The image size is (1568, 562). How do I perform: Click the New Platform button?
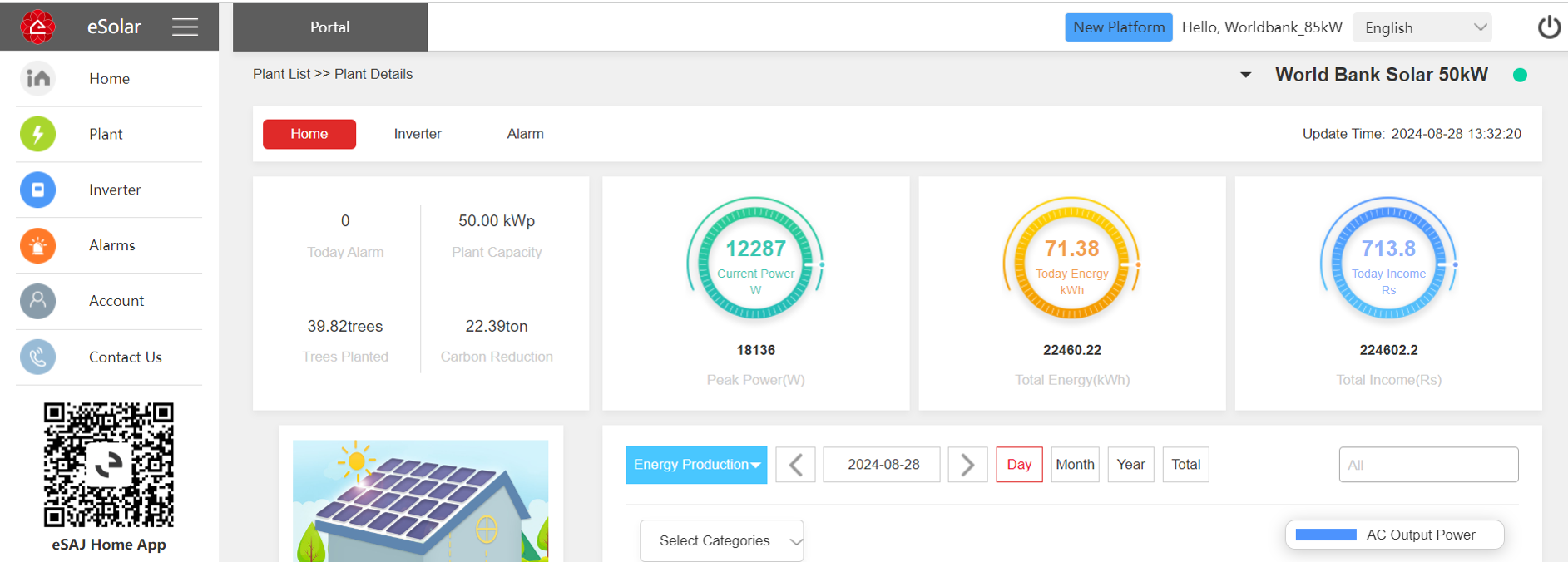pos(1118,27)
